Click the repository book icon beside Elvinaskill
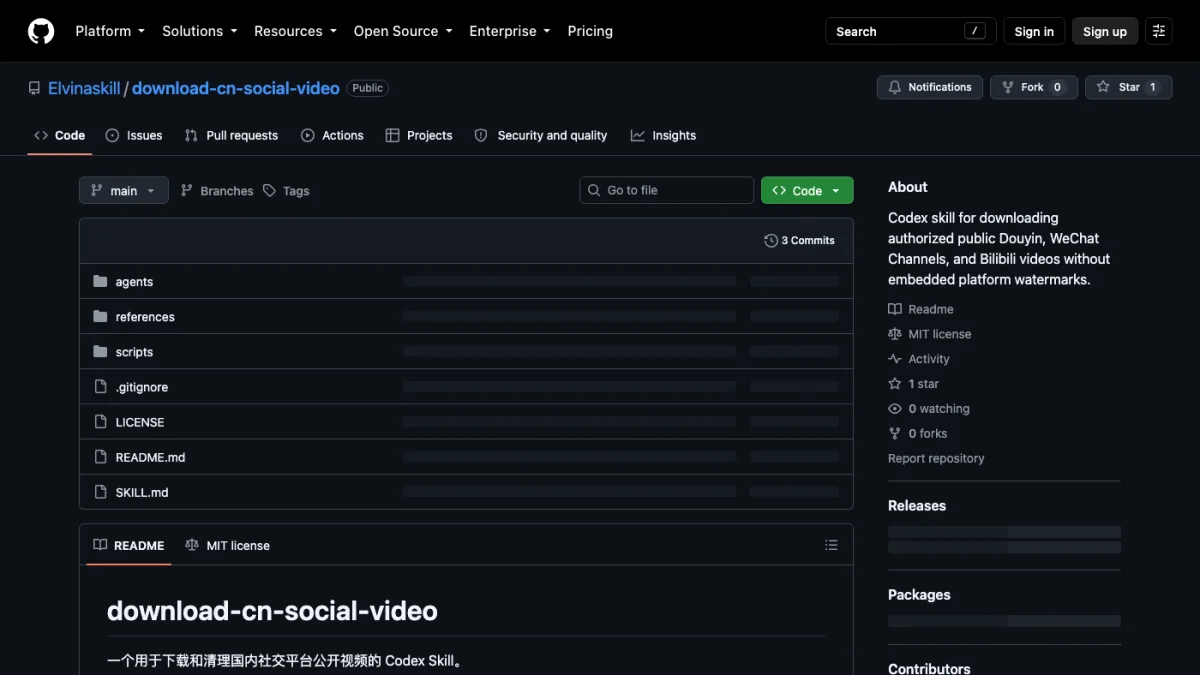 coord(34,88)
